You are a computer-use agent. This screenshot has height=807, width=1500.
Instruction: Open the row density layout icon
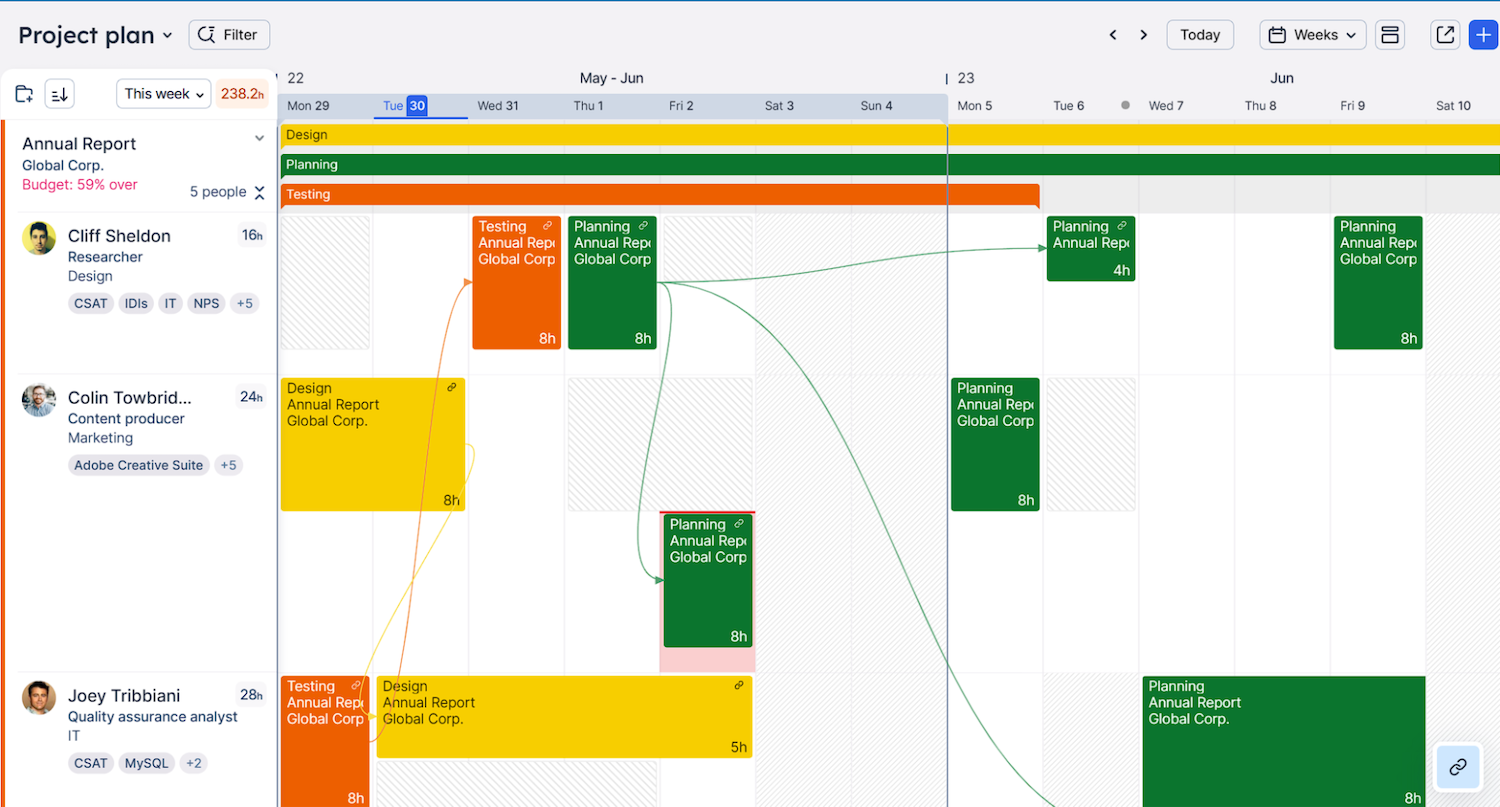click(1389, 35)
